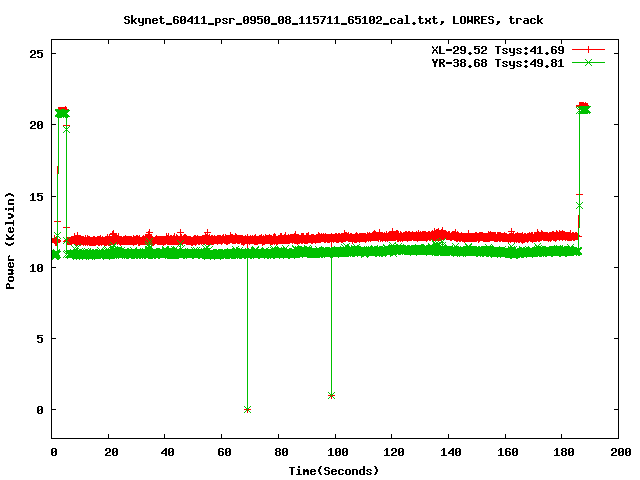Select the YR-38.68 Tsys:49.81 legend entry
Image resolution: width=640 pixels, height=480 pixels.
498,63
